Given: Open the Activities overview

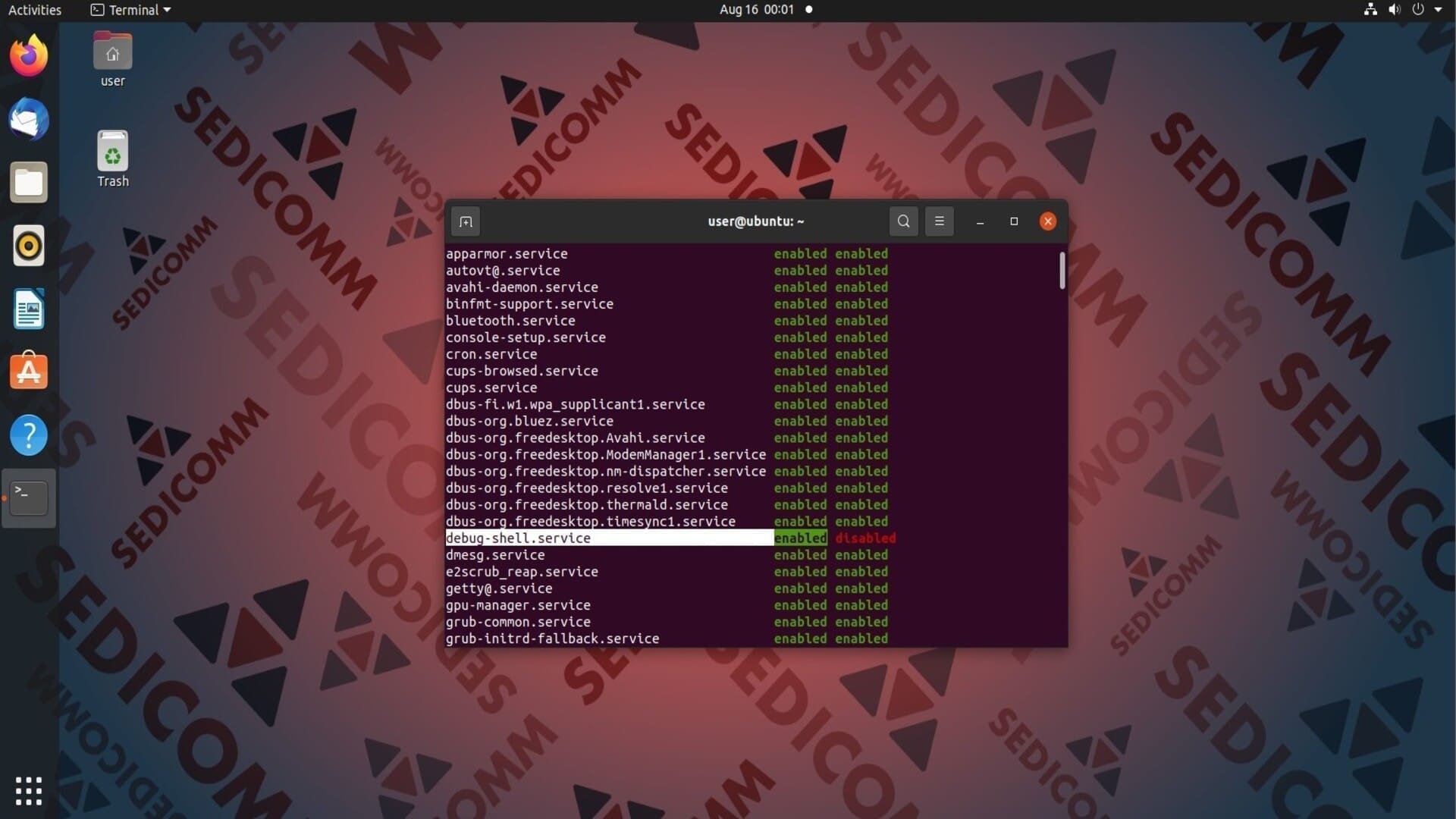Looking at the screenshot, I should (x=35, y=10).
